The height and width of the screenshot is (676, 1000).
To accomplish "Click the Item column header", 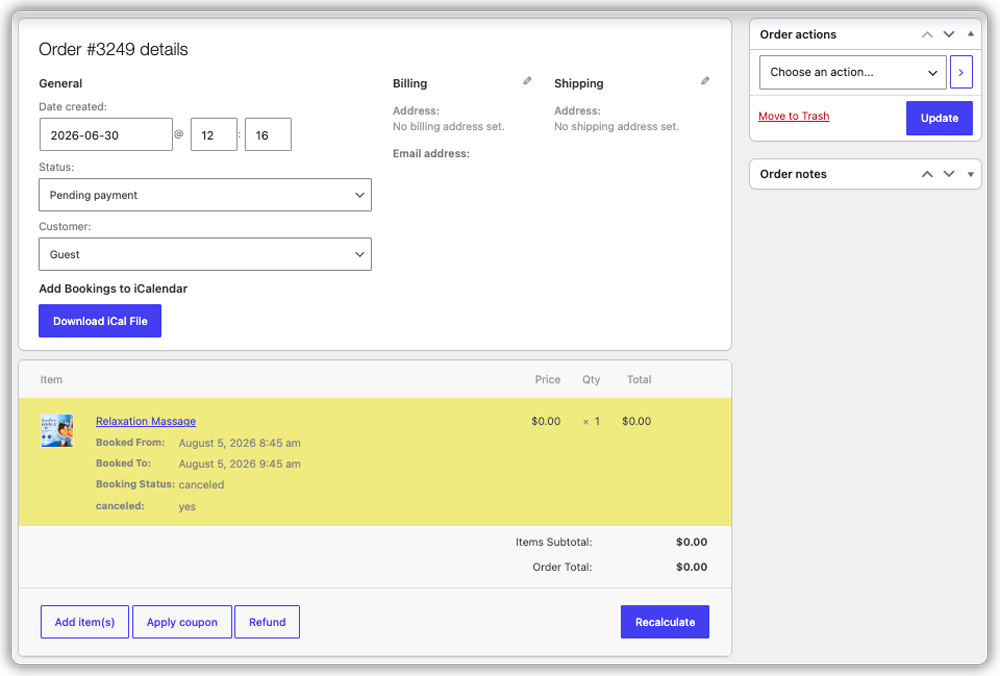I will [51, 379].
